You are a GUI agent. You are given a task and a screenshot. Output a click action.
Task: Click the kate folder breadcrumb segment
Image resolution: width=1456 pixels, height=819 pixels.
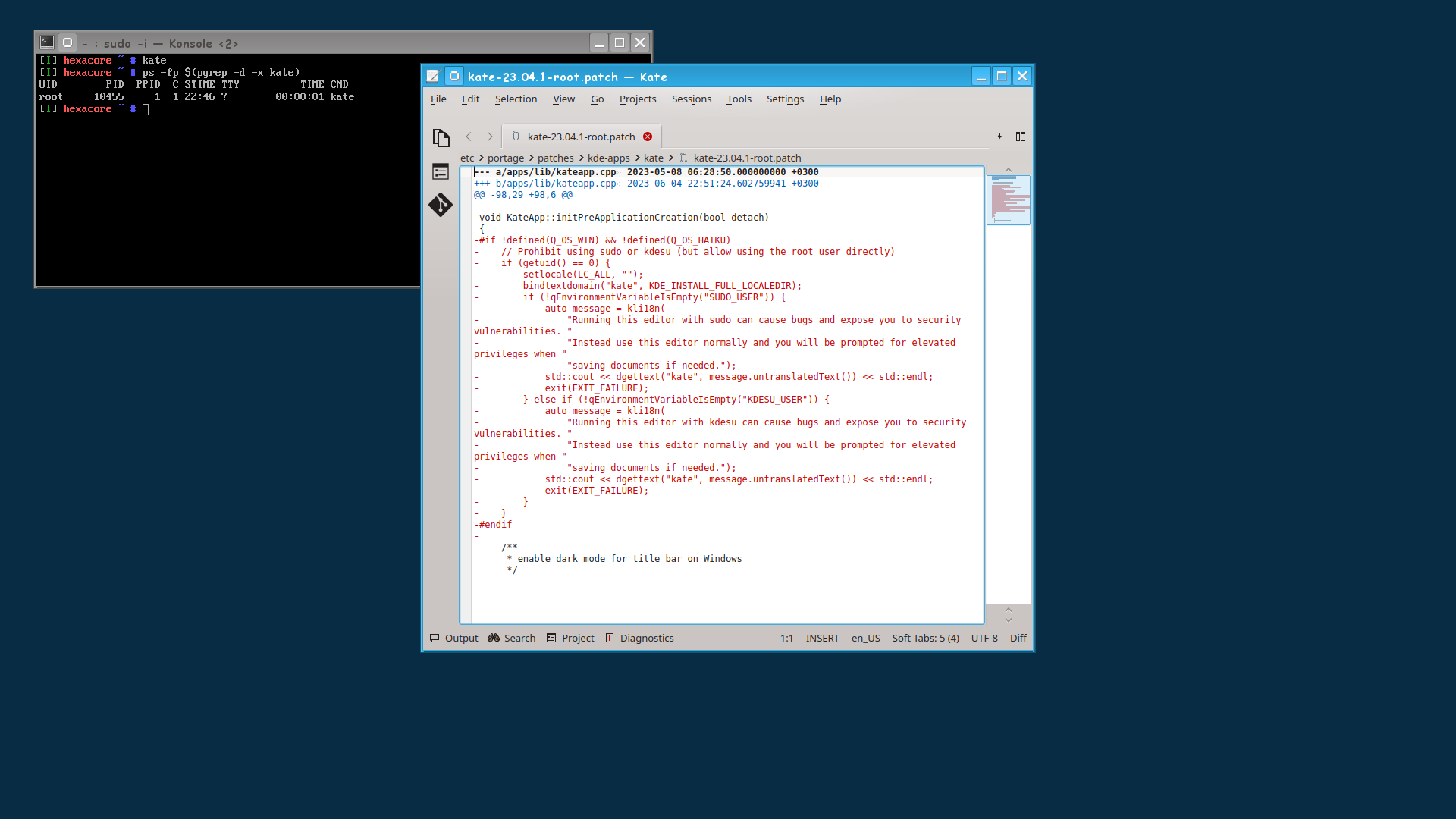click(654, 158)
